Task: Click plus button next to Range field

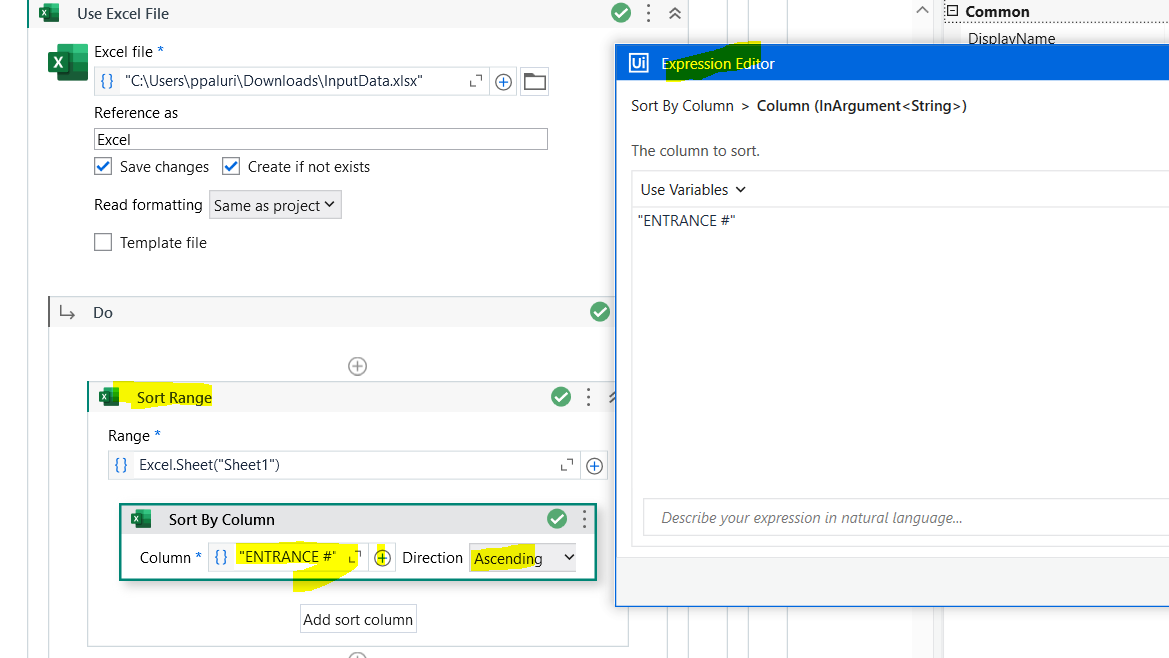Action: tap(594, 466)
